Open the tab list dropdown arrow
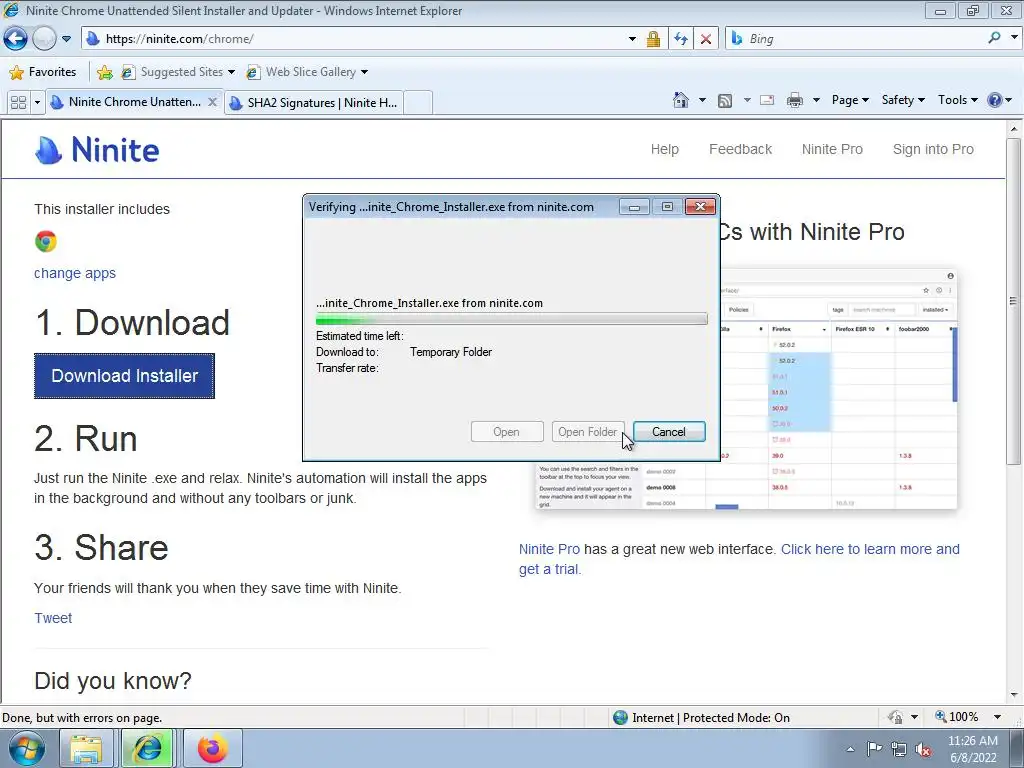The height and width of the screenshot is (768, 1024). pyautogui.click(x=37, y=103)
